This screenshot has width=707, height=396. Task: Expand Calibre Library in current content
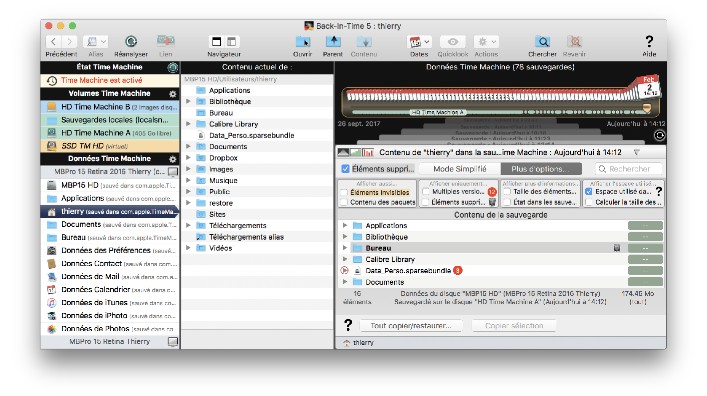tap(188, 124)
